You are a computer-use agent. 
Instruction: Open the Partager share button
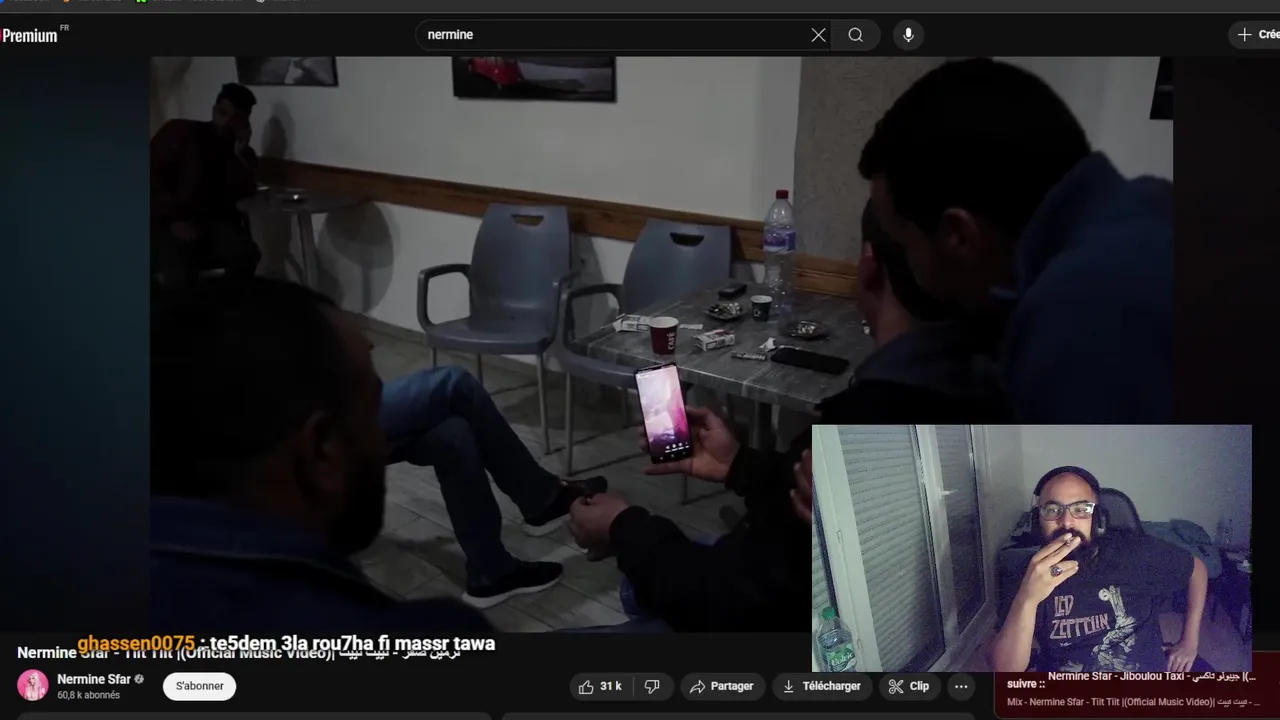[x=721, y=686]
